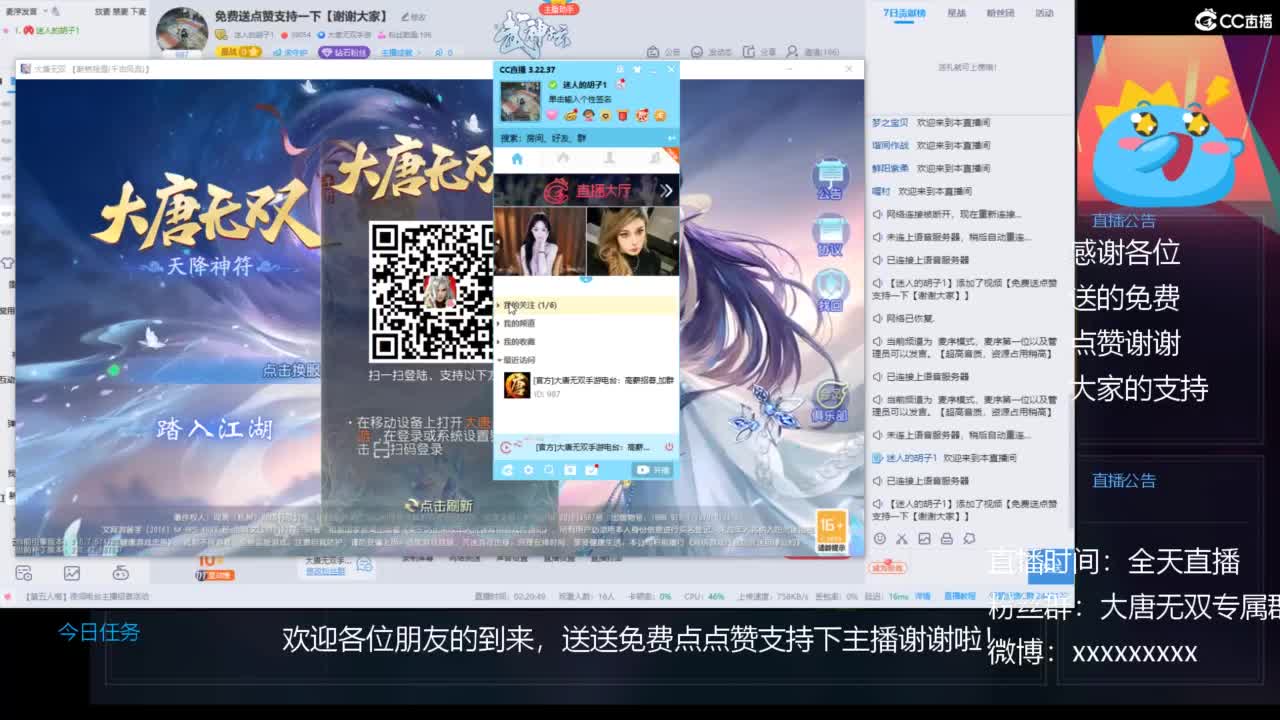Click username 梦之宝贝 in chat
Screen dimensions: 1280x720
pos(890,122)
